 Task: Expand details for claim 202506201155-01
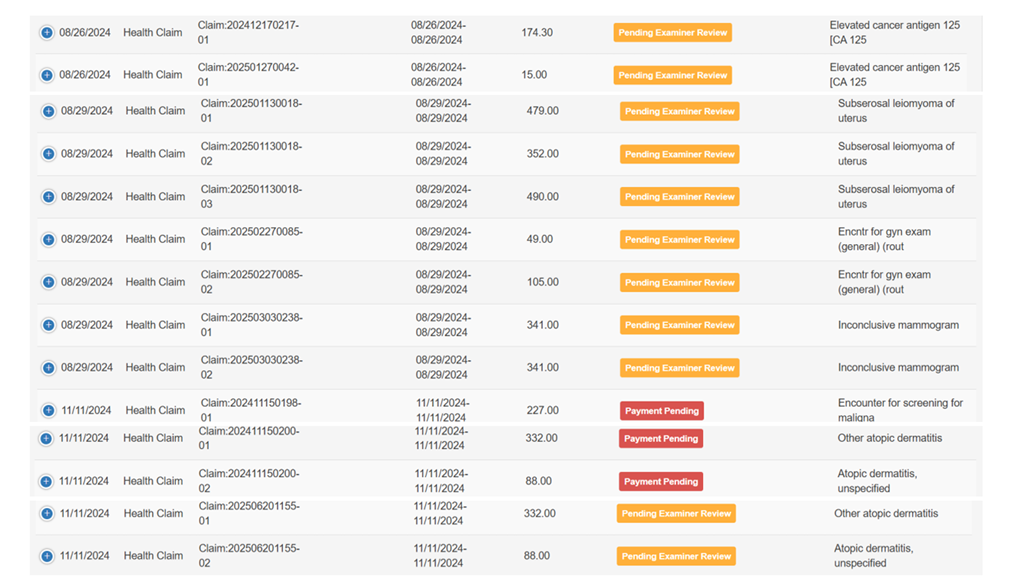pyautogui.click(x=47, y=514)
